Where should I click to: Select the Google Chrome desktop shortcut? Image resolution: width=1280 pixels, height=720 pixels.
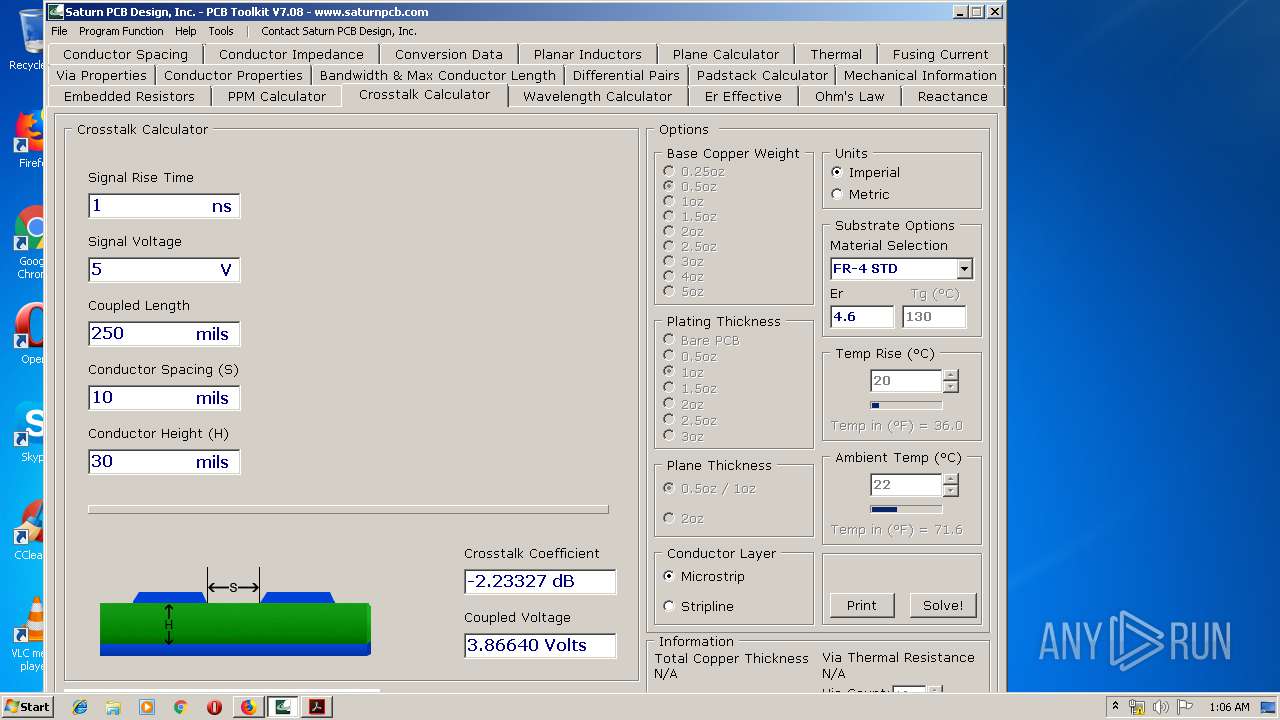(x=29, y=243)
